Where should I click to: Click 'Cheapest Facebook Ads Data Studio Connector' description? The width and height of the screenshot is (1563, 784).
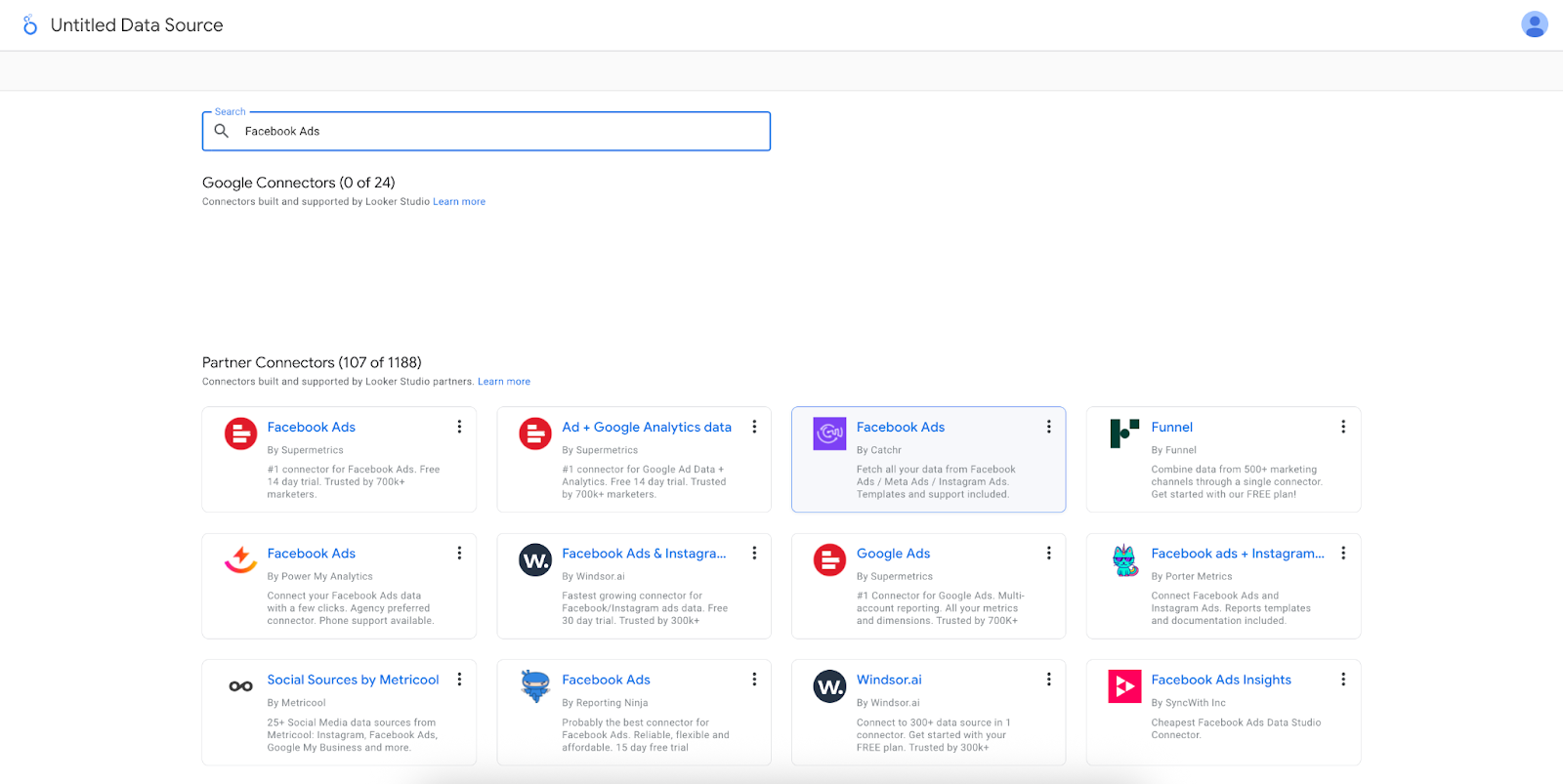(x=1236, y=729)
